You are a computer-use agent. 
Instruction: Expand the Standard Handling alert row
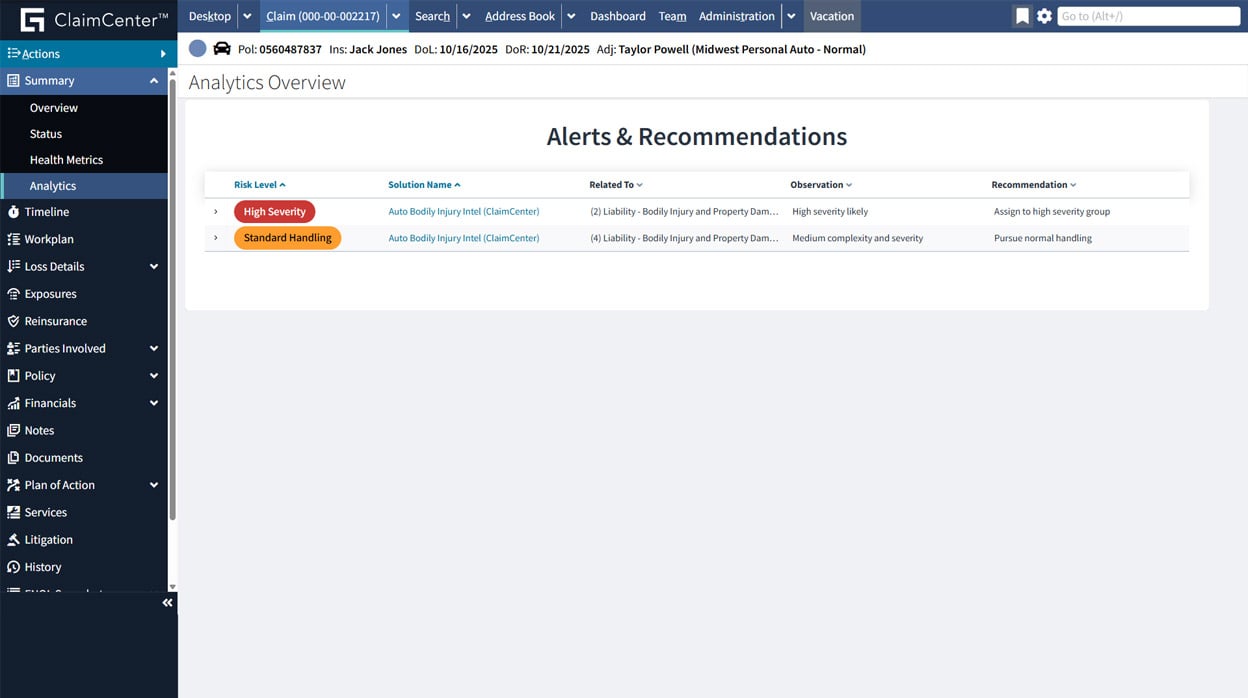point(216,238)
